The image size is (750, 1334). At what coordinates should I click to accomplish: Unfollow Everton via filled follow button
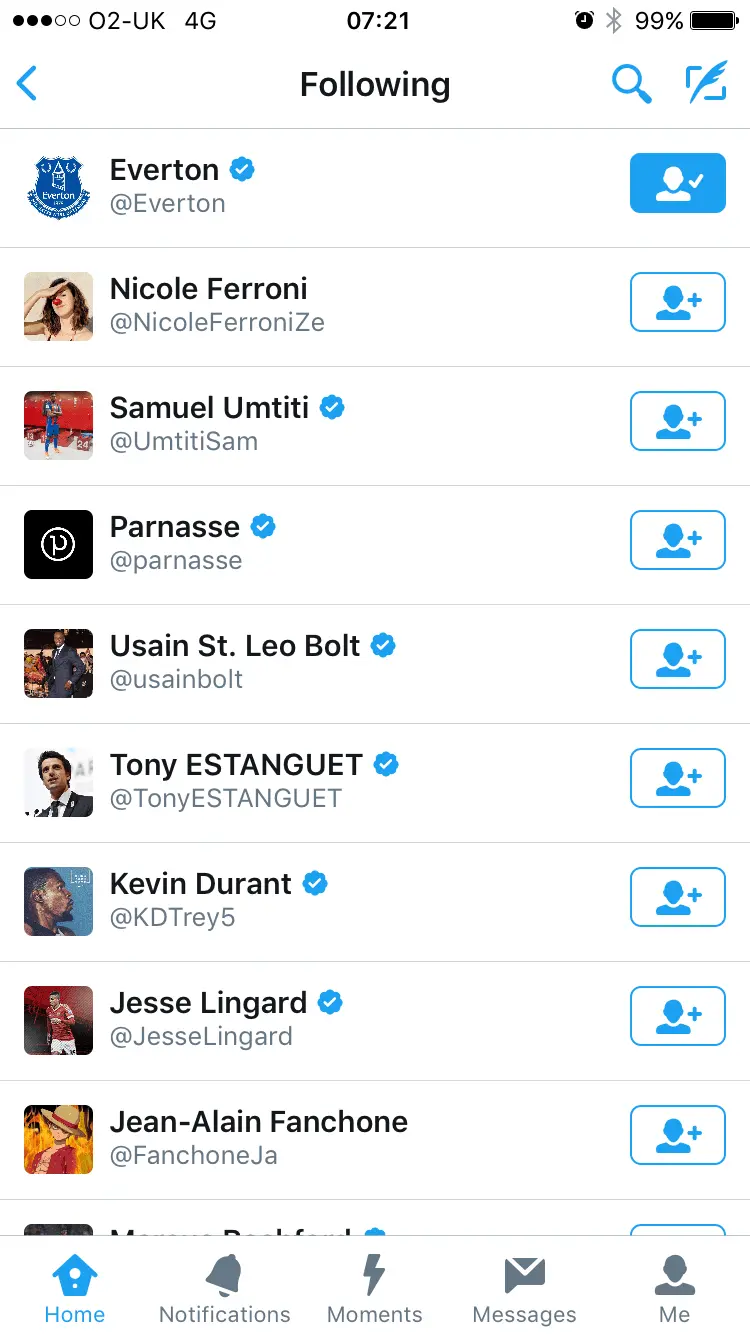pos(677,183)
